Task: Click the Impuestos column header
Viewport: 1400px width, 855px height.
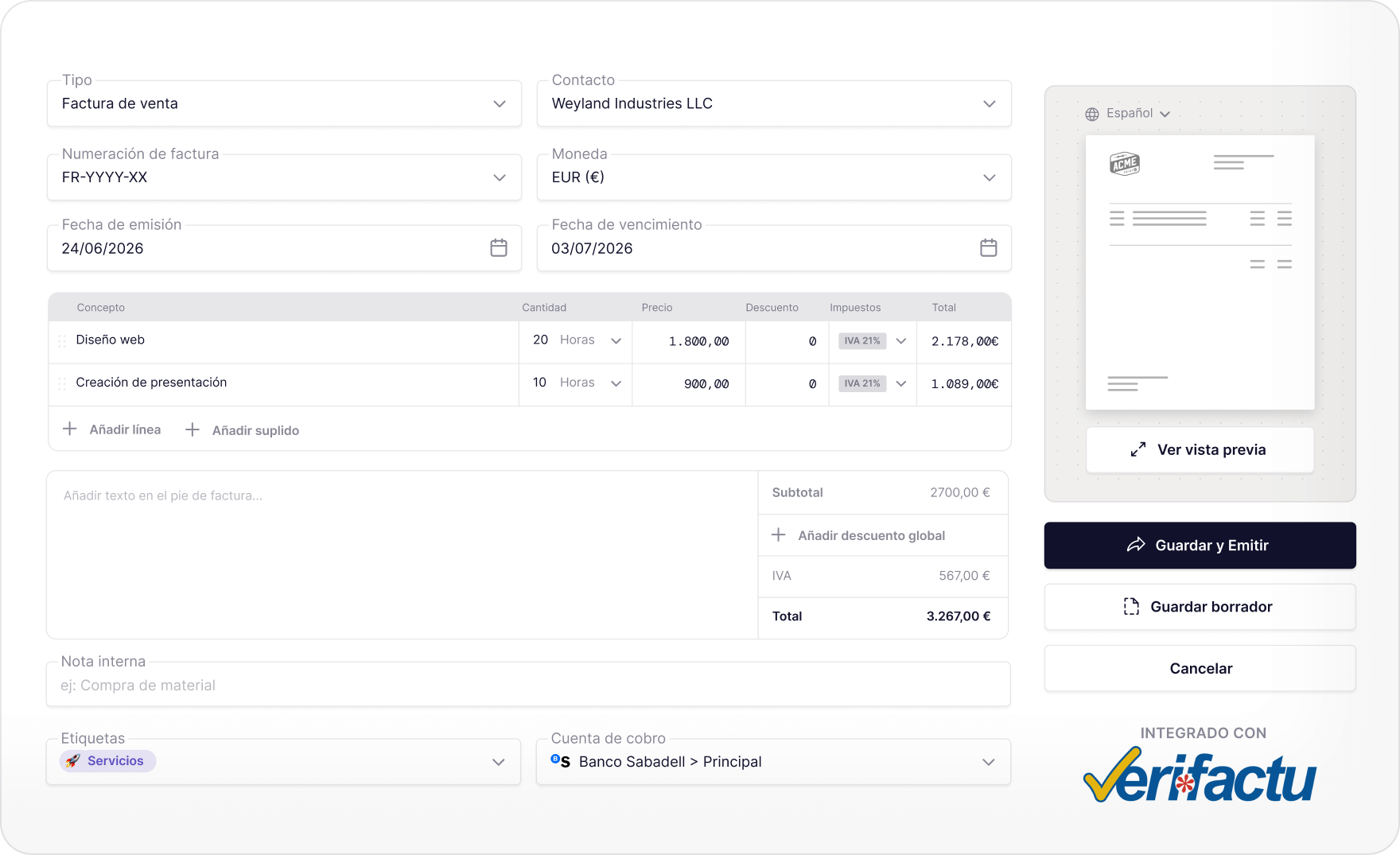Action: 855,308
